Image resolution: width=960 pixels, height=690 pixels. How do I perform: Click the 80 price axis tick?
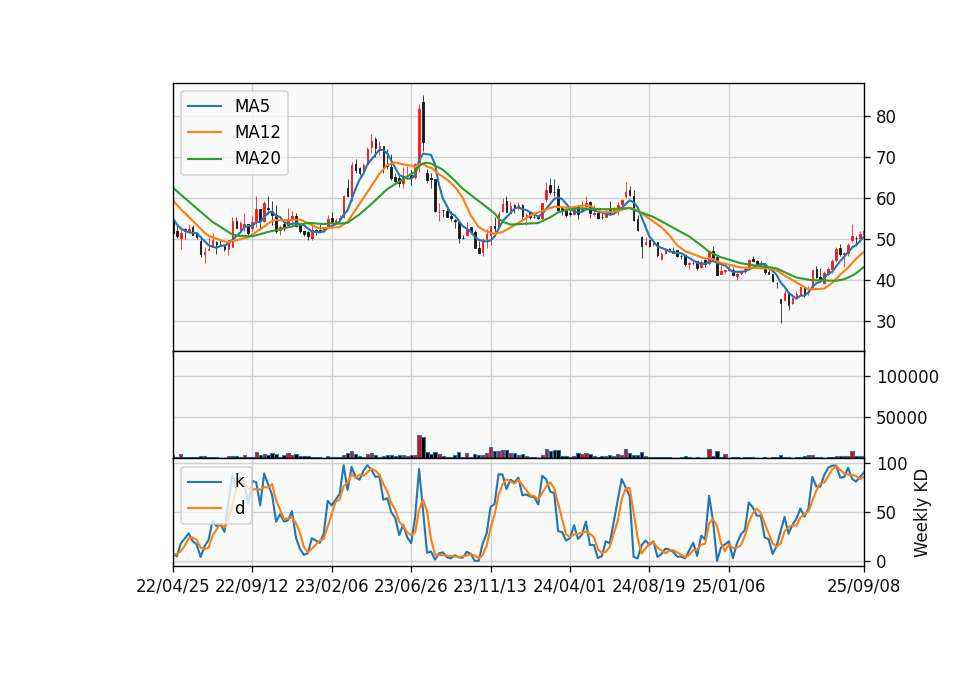point(886,117)
